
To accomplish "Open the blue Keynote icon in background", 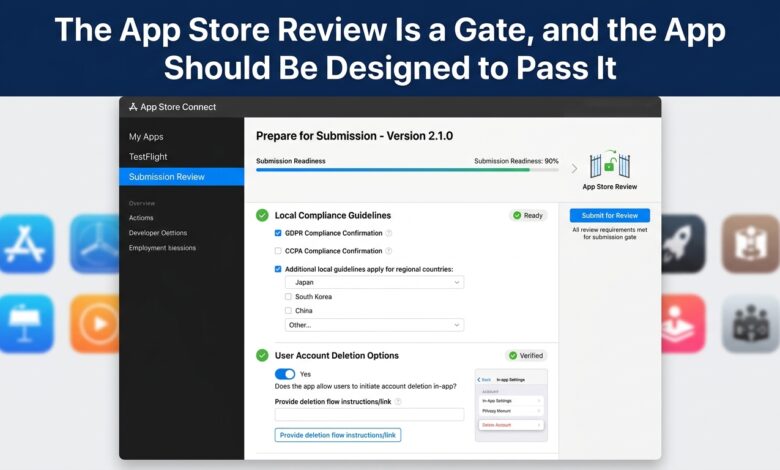I will pos(27,324).
